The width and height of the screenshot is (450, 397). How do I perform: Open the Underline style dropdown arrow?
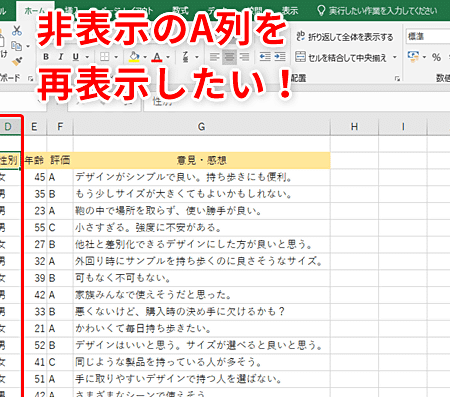(x=87, y=57)
